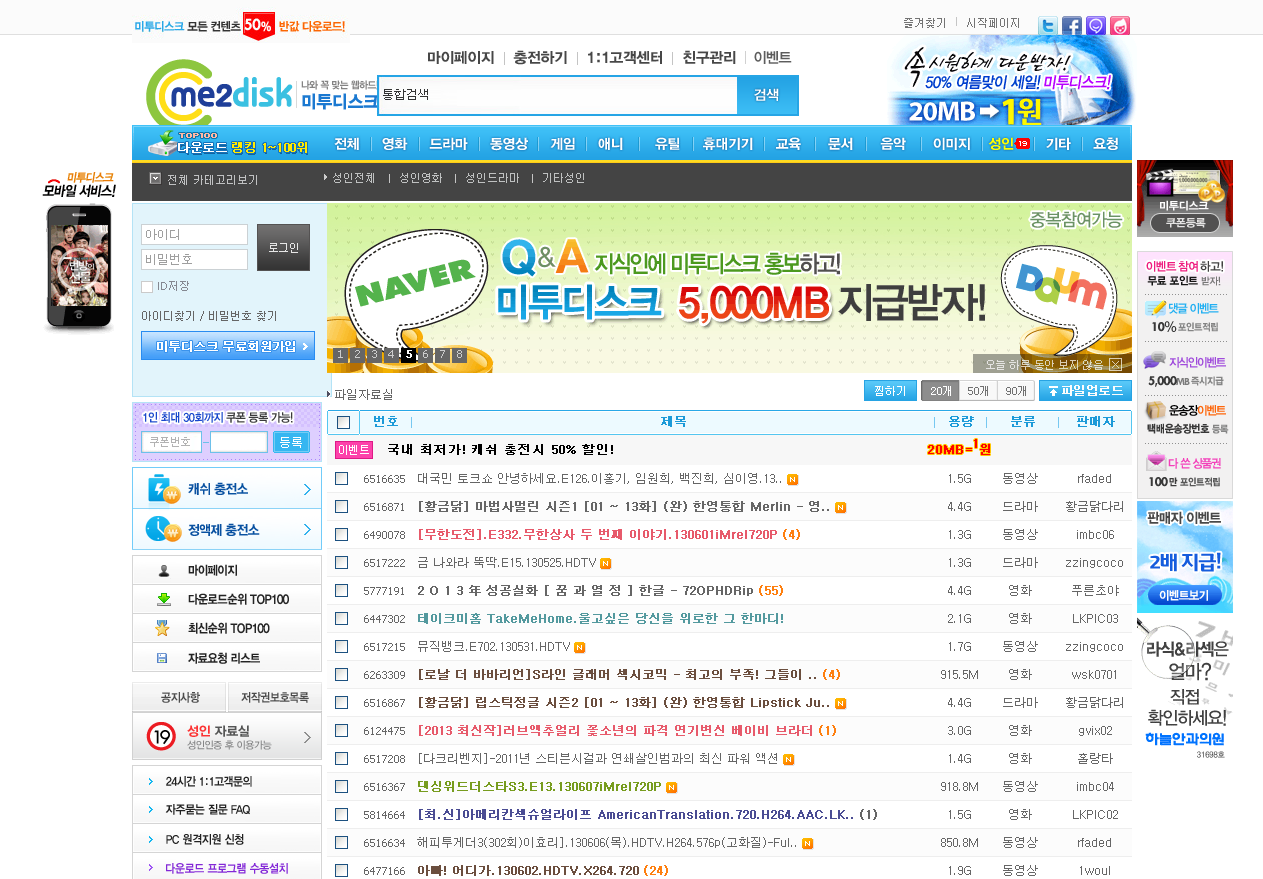Expand the 성인 자료실 chevron arrow
The image size is (1263, 879).
(306, 738)
